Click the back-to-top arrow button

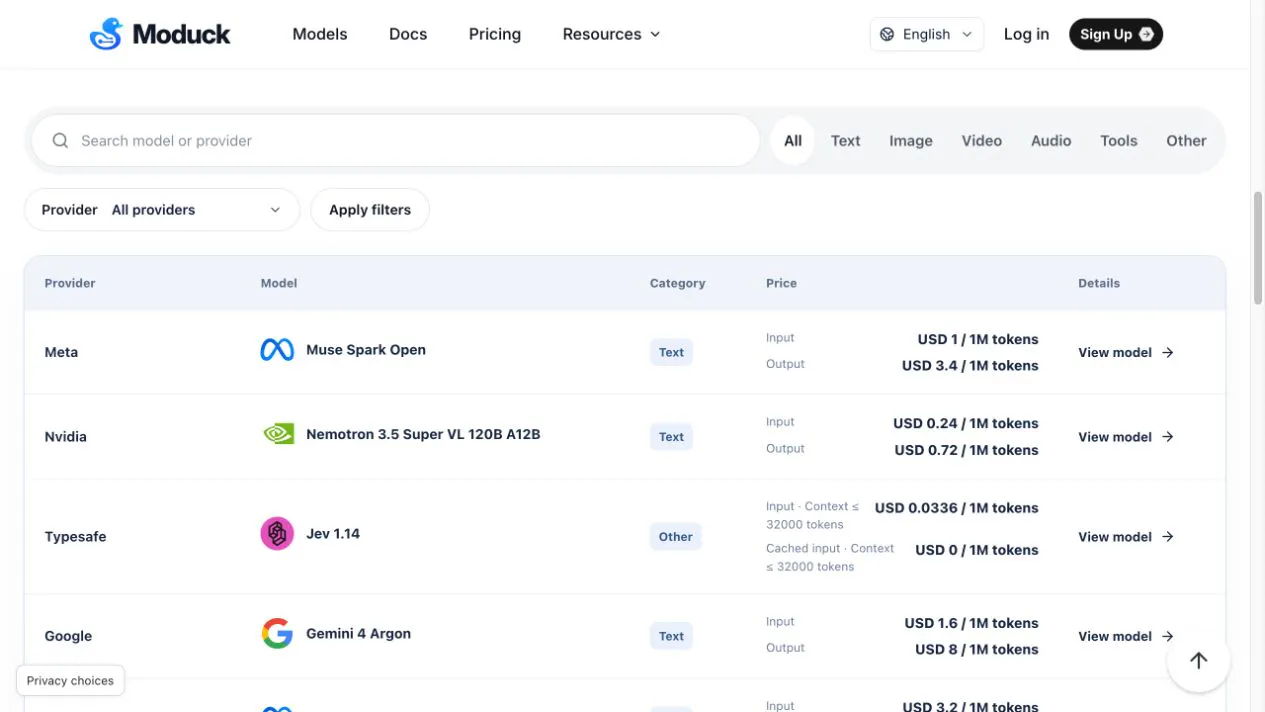pos(1198,660)
